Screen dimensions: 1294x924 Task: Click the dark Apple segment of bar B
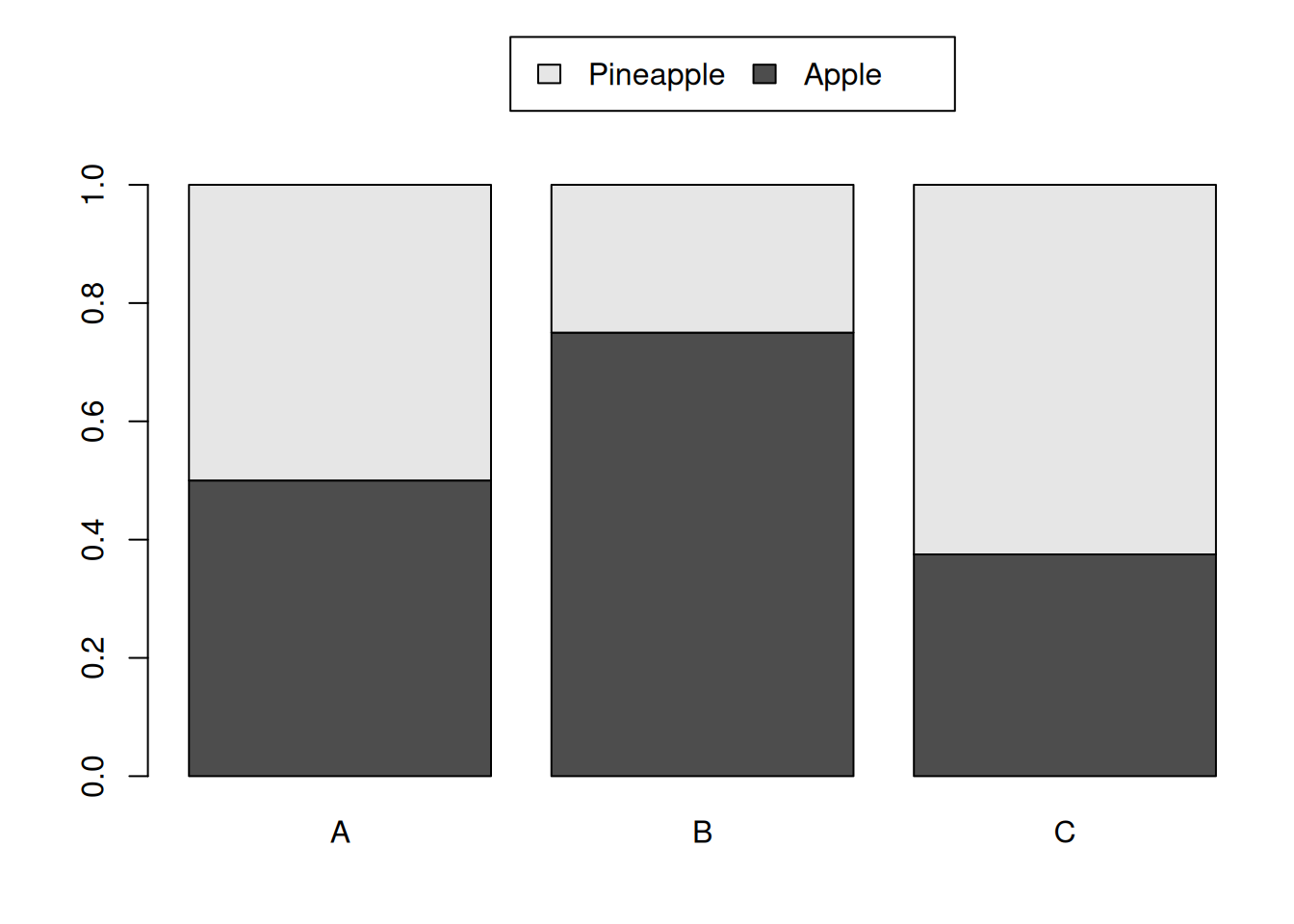tap(702, 554)
